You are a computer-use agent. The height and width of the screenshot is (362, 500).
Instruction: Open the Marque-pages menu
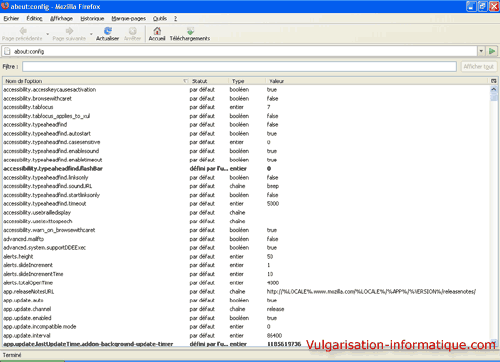(129, 18)
